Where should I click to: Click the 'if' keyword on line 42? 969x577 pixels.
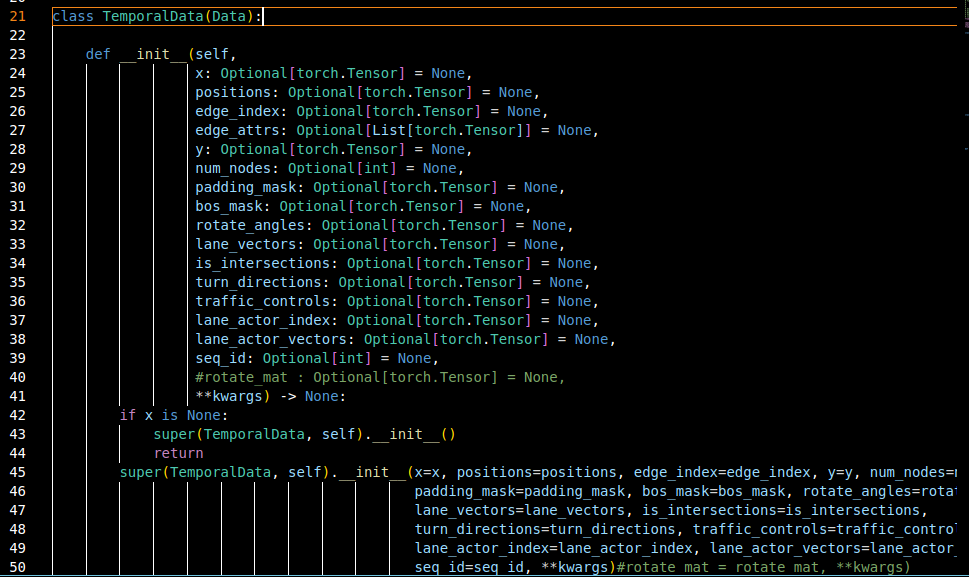[127, 415]
